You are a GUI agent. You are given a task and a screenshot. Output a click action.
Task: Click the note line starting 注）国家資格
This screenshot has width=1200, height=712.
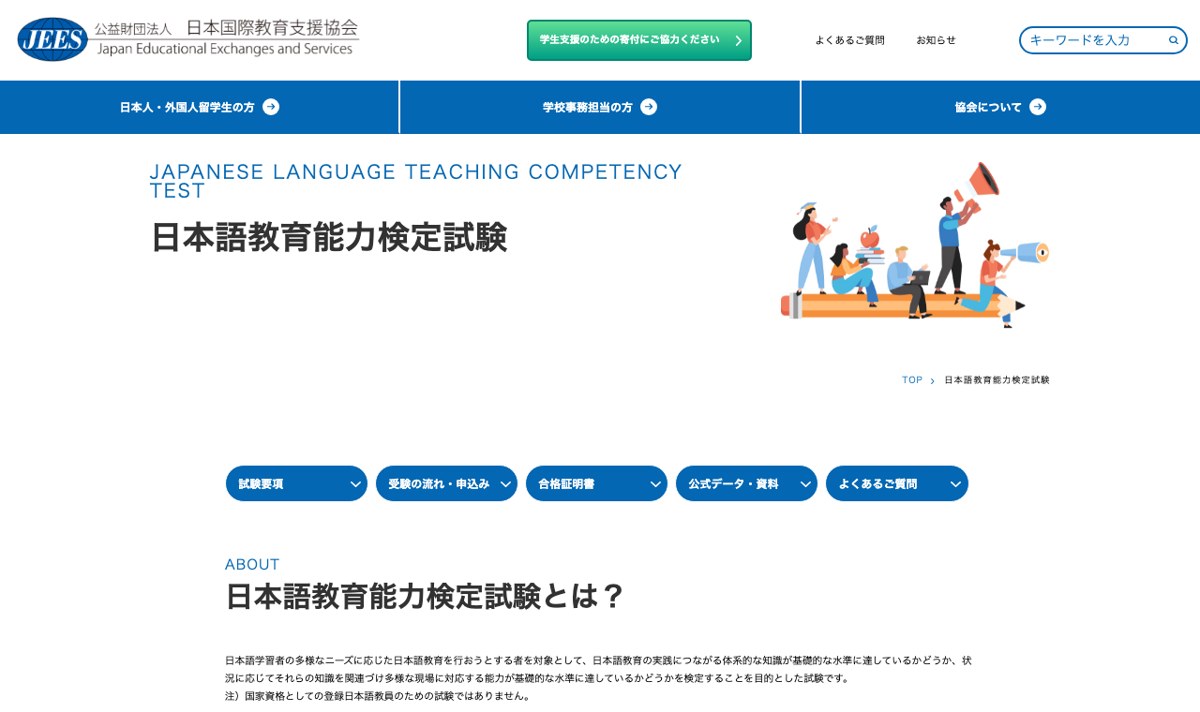(x=378, y=696)
